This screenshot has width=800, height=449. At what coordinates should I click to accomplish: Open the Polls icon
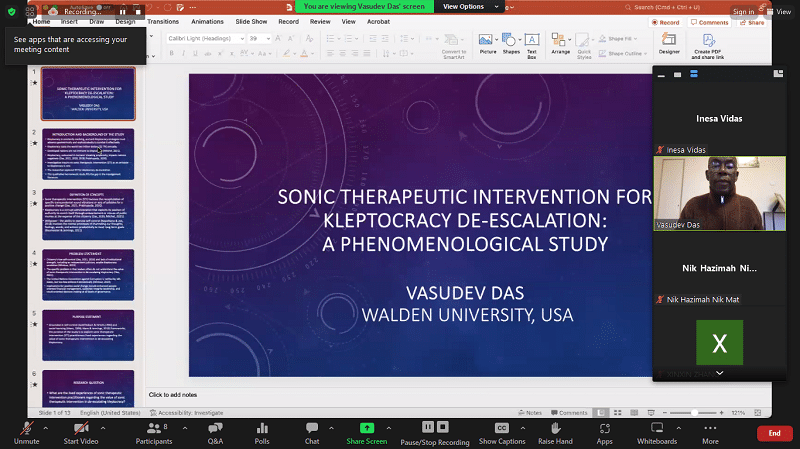pos(262,427)
